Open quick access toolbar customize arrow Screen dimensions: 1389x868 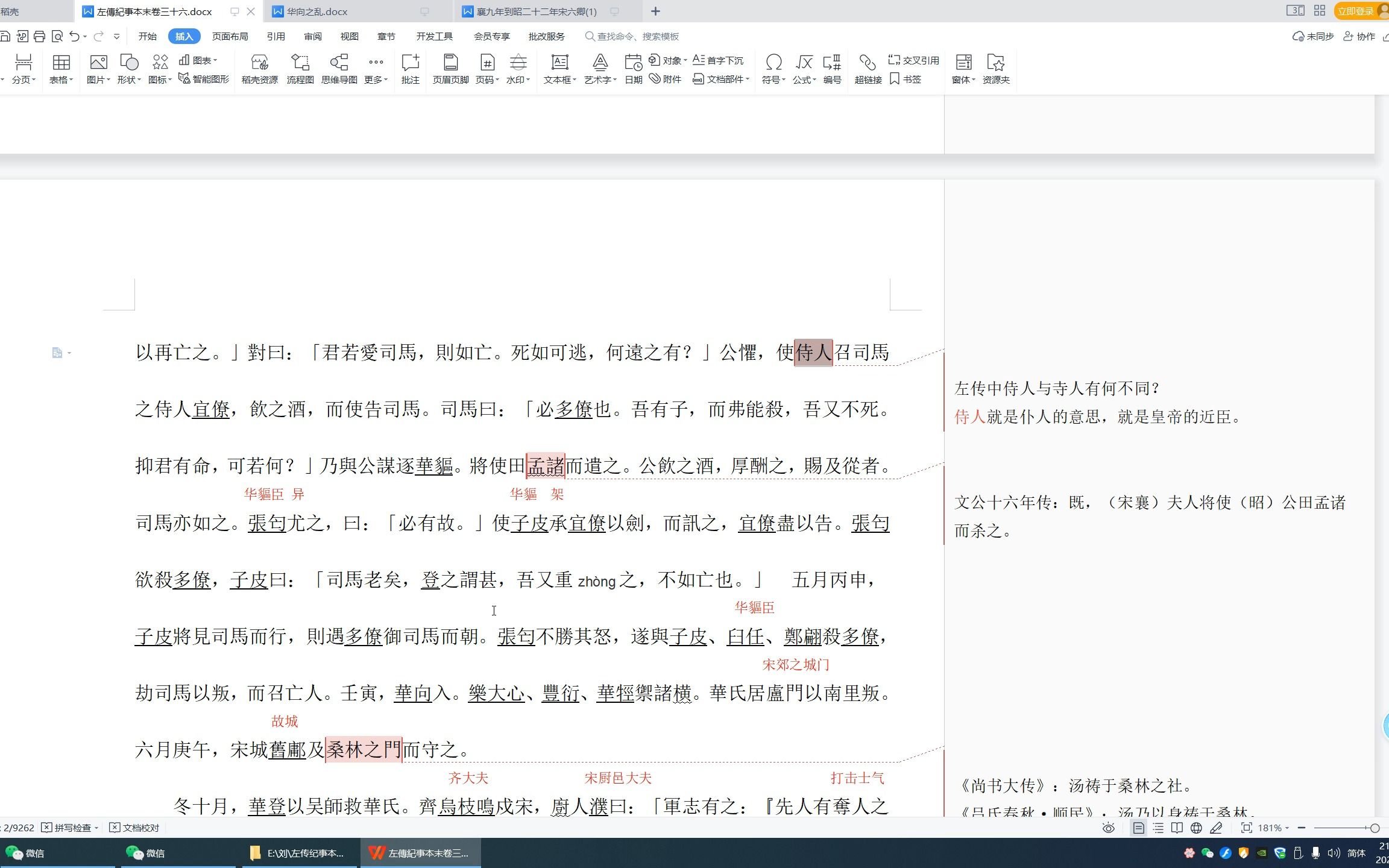click(x=116, y=36)
